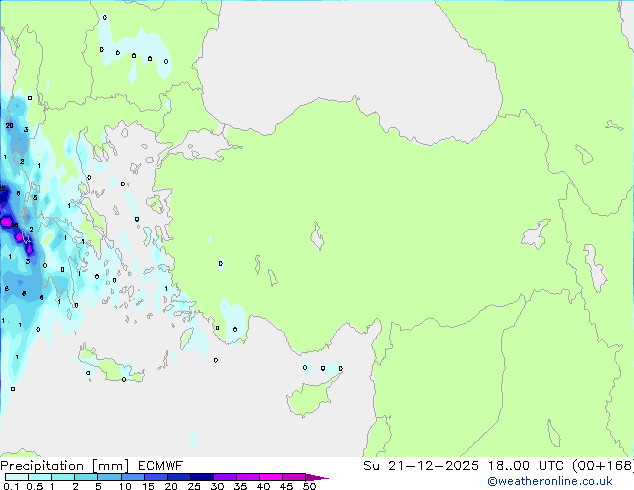This screenshot has height=490, width=634.
Task: Select the legend swatch between 5 and 10
Action: point(111,477)
